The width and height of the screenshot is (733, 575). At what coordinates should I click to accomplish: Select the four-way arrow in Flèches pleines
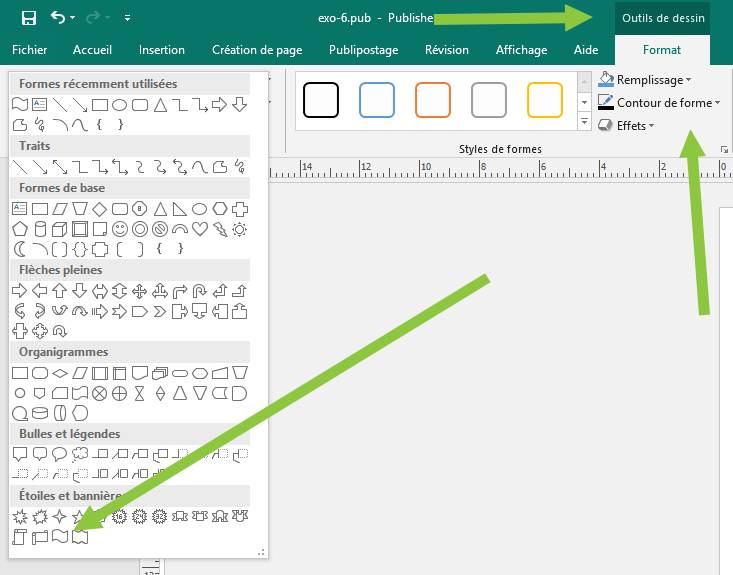139,291
